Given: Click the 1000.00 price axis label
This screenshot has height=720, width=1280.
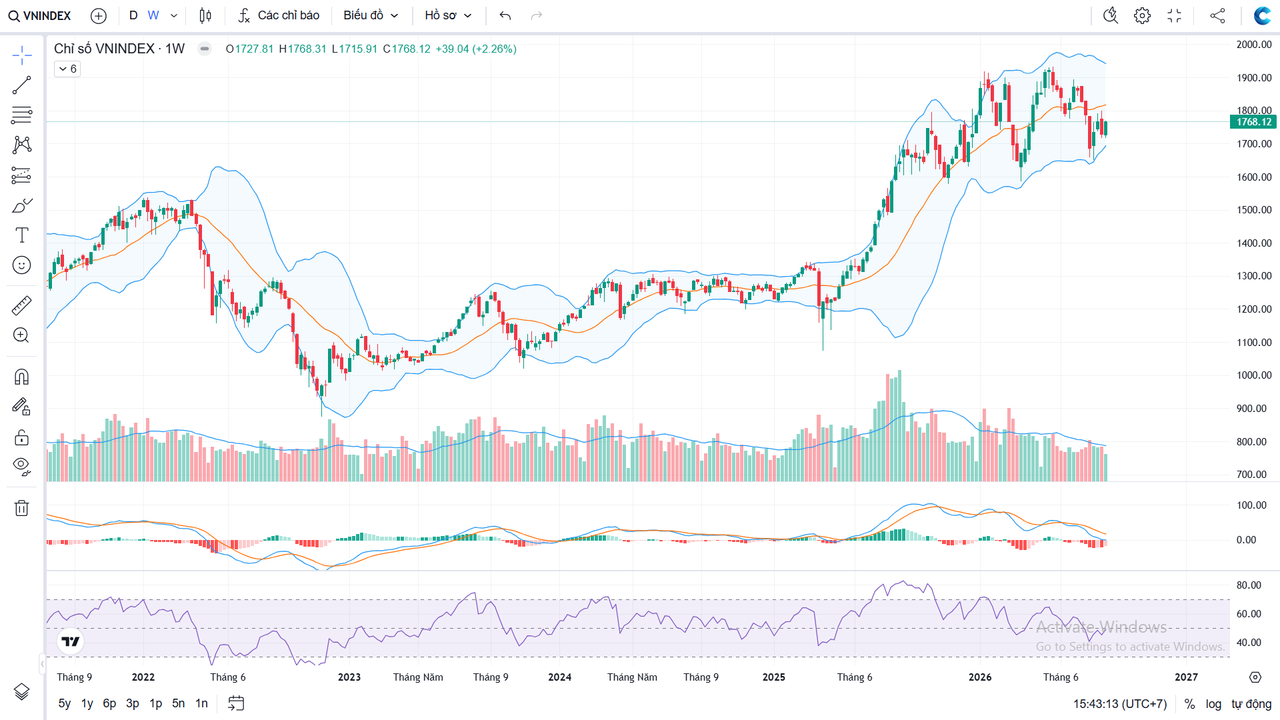Looking at the screenshot, I should (1253, 376).
